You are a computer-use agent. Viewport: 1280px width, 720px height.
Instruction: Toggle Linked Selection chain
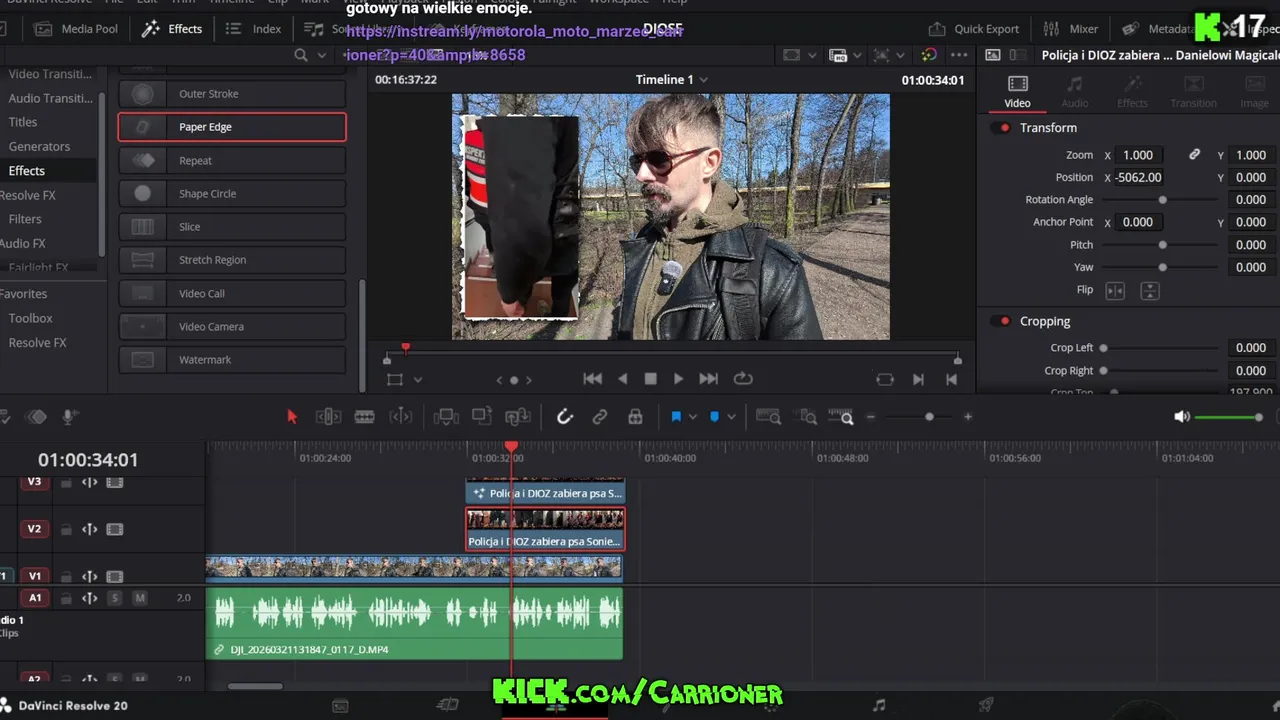pos(600,417)
